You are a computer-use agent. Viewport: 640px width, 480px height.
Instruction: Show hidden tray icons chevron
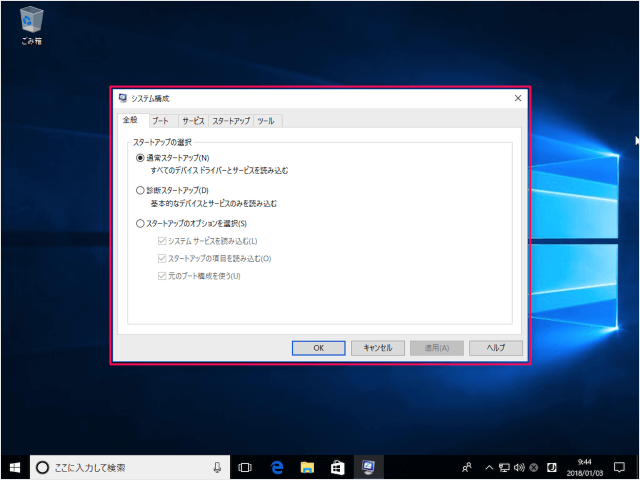tap(489, 467)
